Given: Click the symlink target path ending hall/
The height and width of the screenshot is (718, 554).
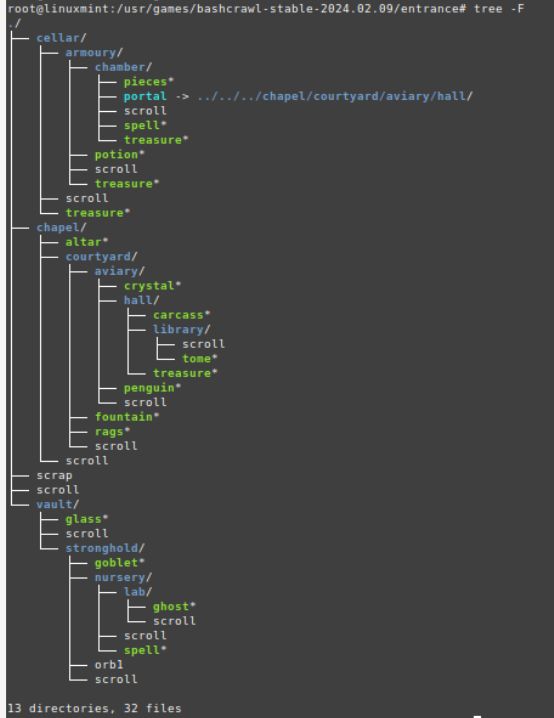Looking at the screenshot, I should [335, 96].
